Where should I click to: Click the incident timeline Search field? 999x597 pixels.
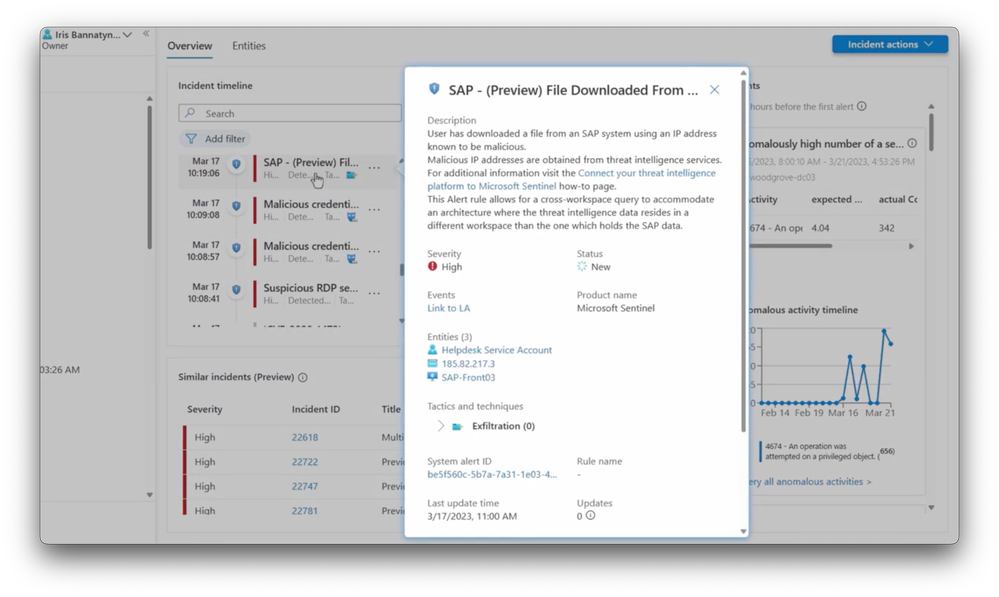pyautogui.click(x=290, y=113)
